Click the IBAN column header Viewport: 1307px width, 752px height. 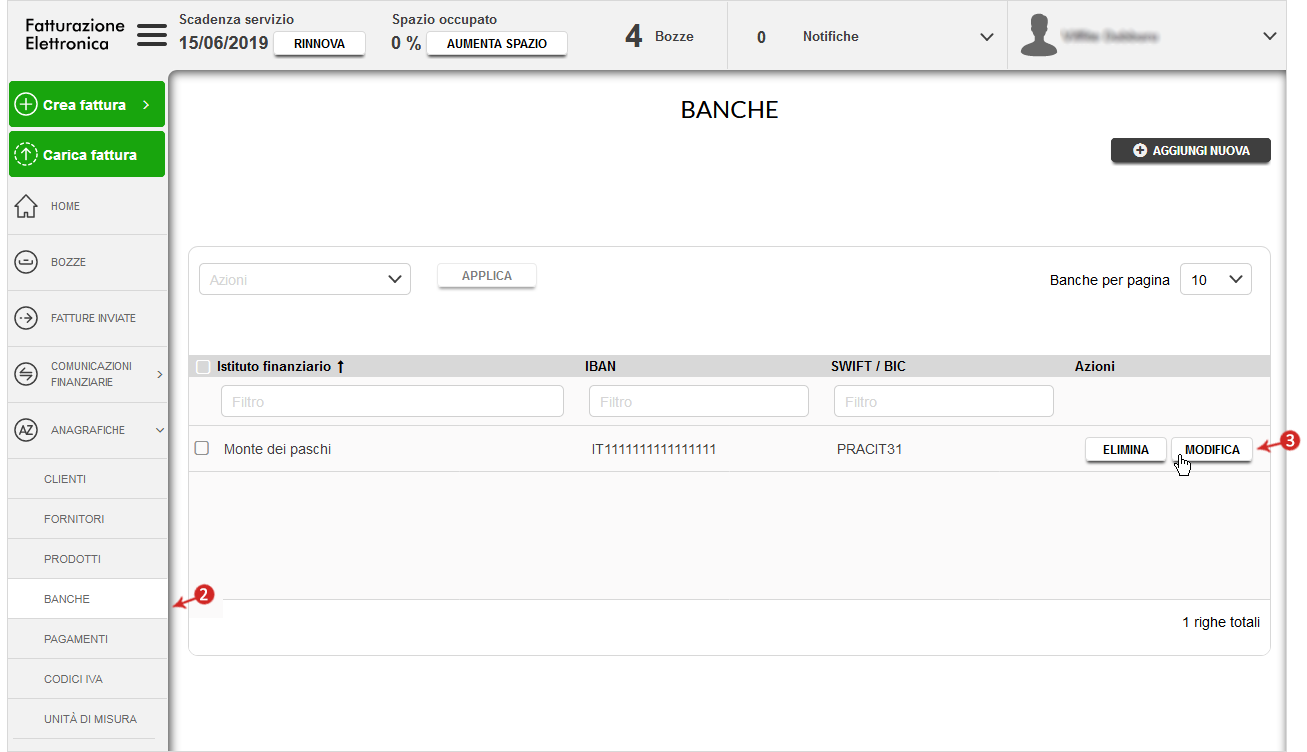pos(601,367)
